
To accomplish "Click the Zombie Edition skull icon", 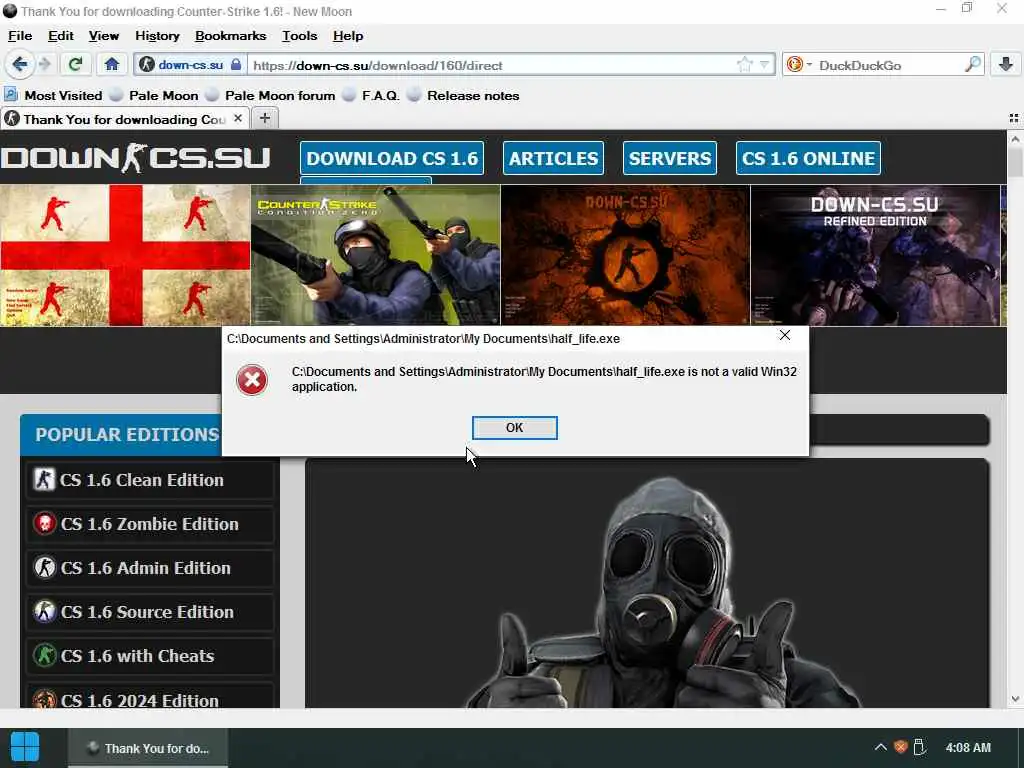I will click(44, 524).
